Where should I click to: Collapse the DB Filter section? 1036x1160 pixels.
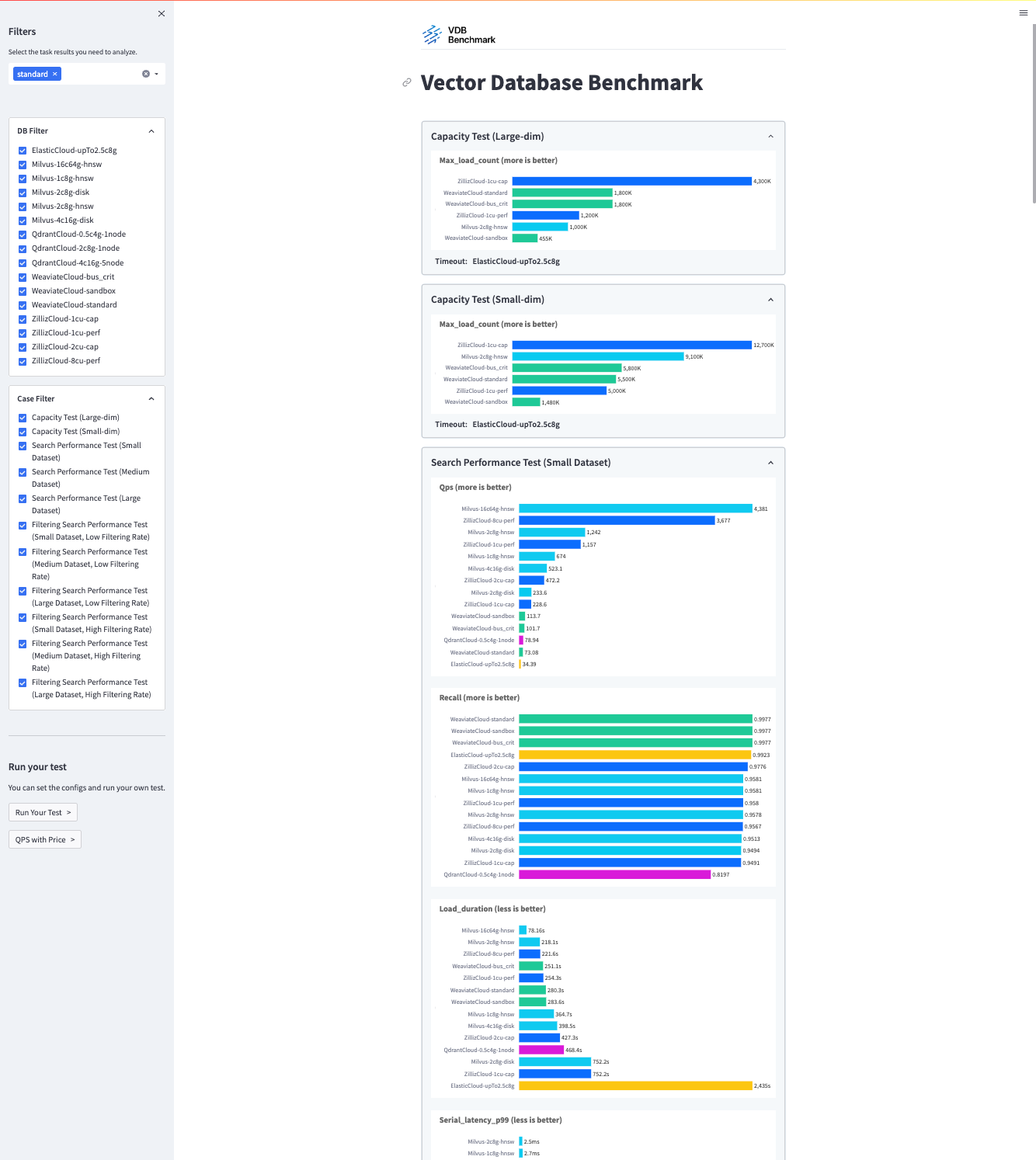[151, 131]
